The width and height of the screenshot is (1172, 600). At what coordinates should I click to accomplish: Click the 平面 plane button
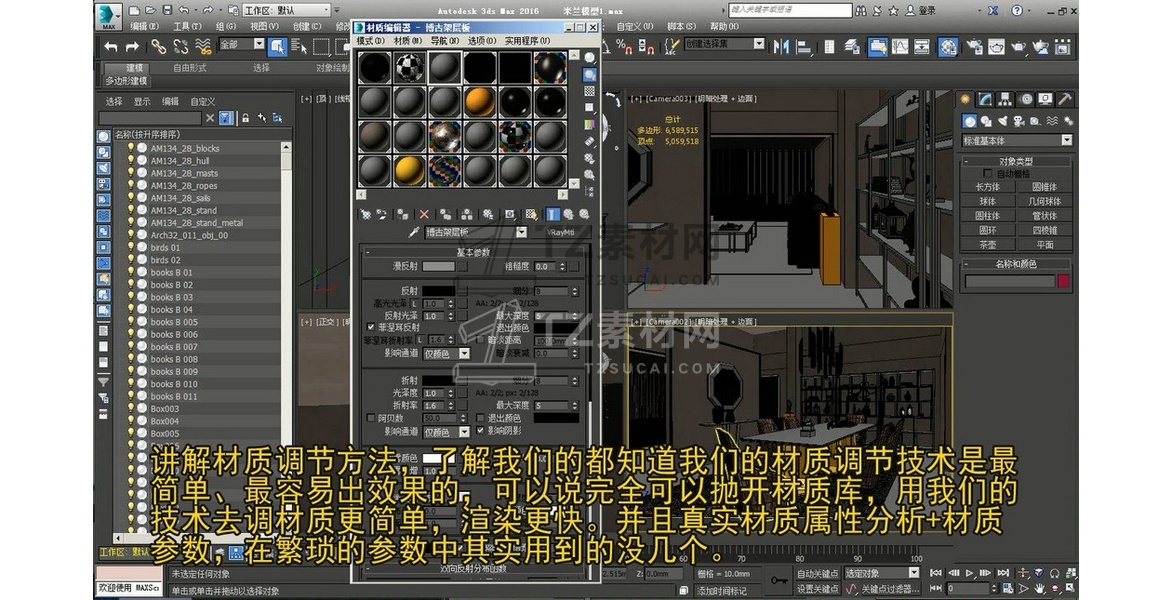[x=1044, y=244]
